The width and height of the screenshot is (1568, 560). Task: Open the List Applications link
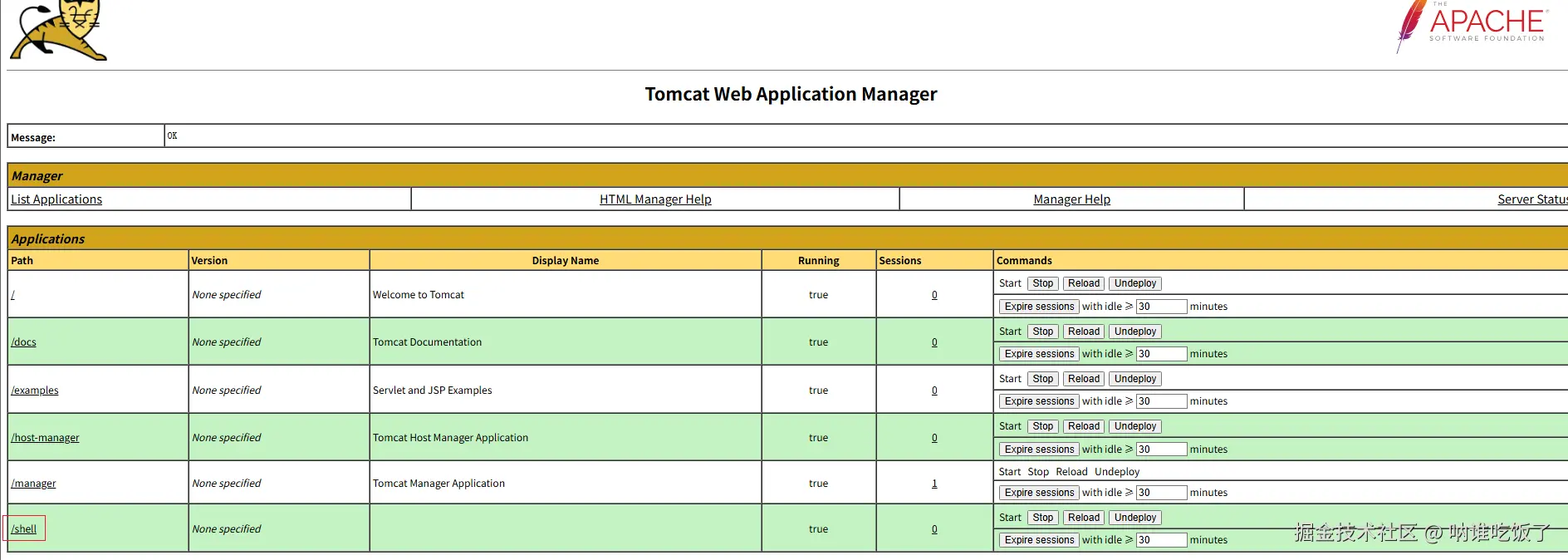coord(56,199)
